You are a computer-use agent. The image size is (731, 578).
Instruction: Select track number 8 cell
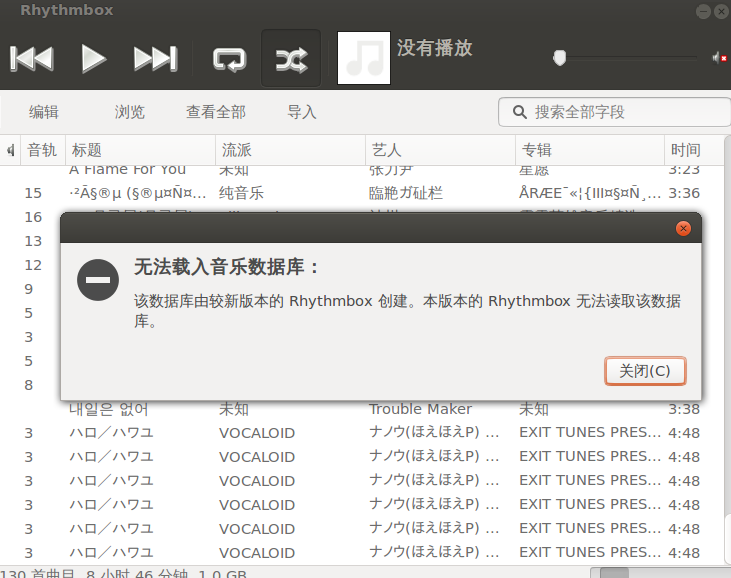tap(29, 385)
